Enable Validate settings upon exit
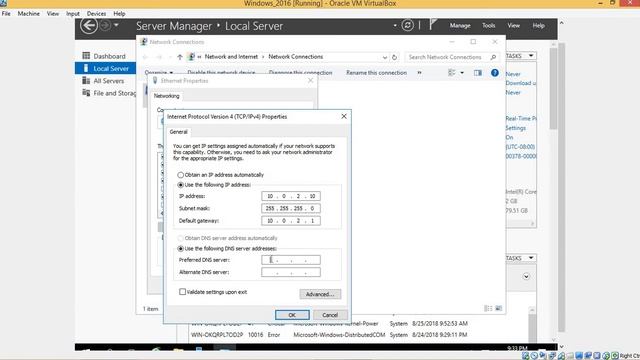 click(182, 292)
